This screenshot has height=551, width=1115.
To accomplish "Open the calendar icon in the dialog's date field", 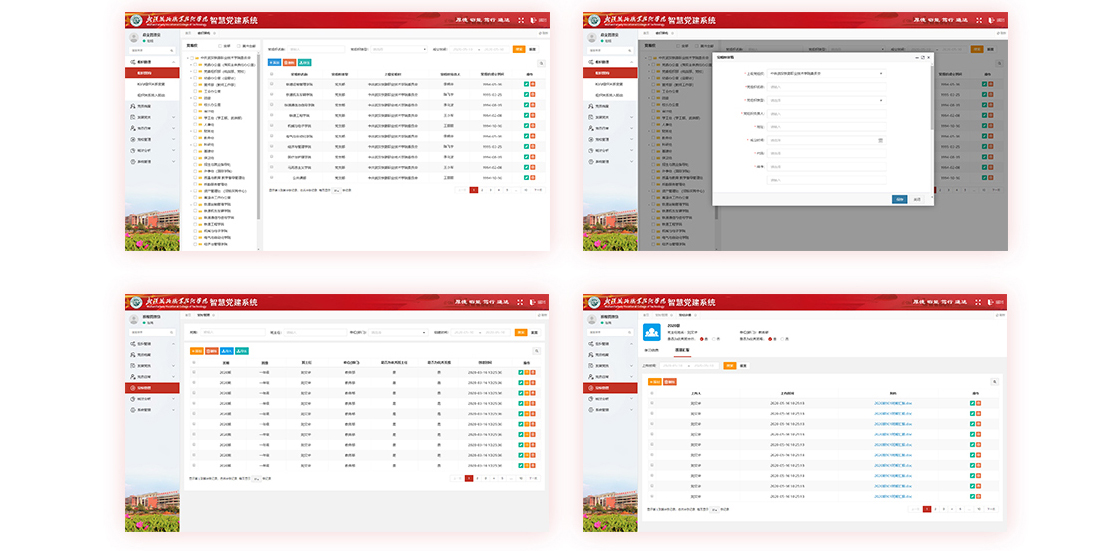I will (x=881, y=140).
